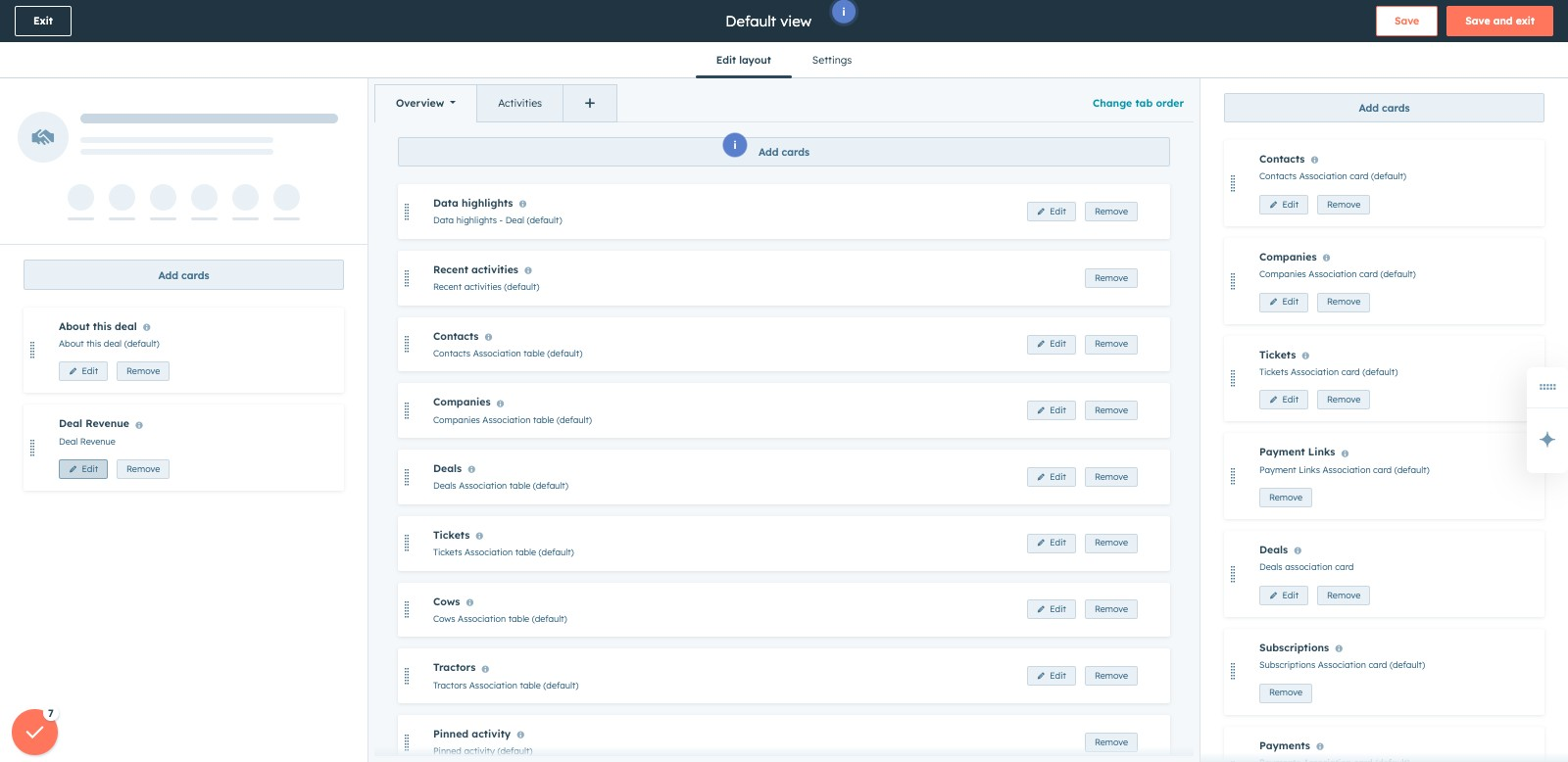Click the info tooltip icon beside Tractors
1568x762 pixels.
[485, 669]
